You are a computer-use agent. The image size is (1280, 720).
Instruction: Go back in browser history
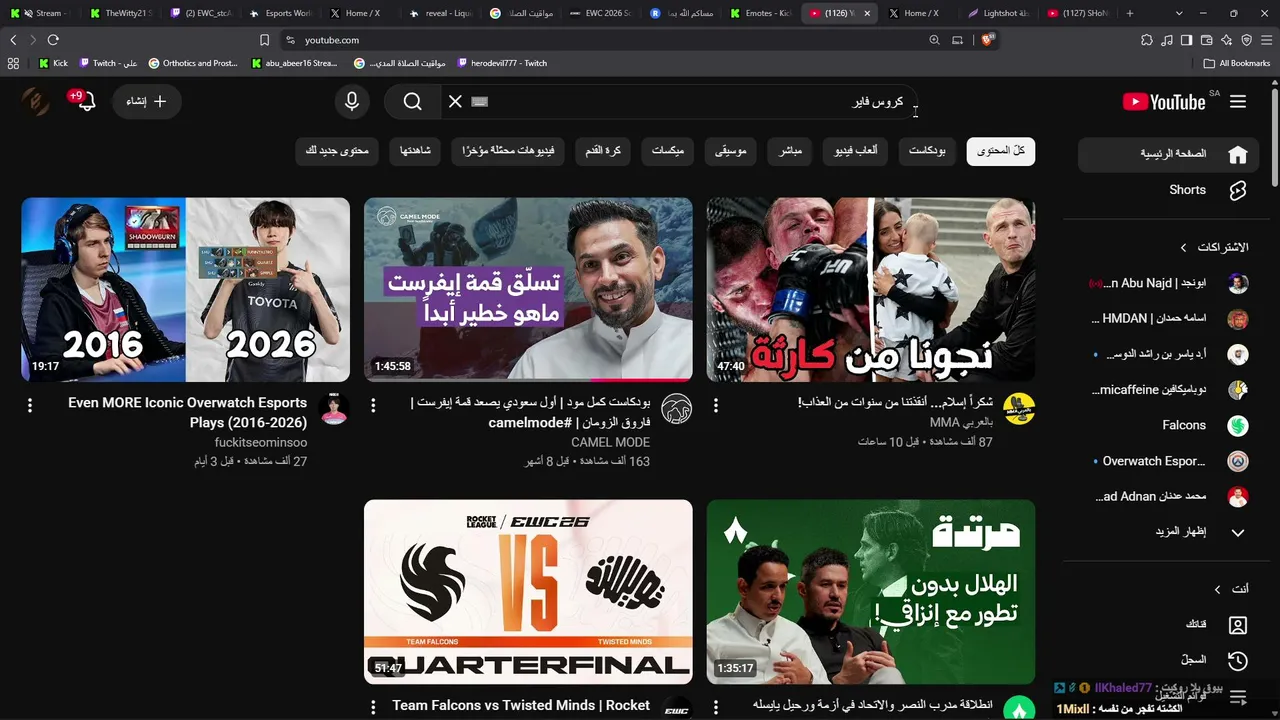point(13,40)
